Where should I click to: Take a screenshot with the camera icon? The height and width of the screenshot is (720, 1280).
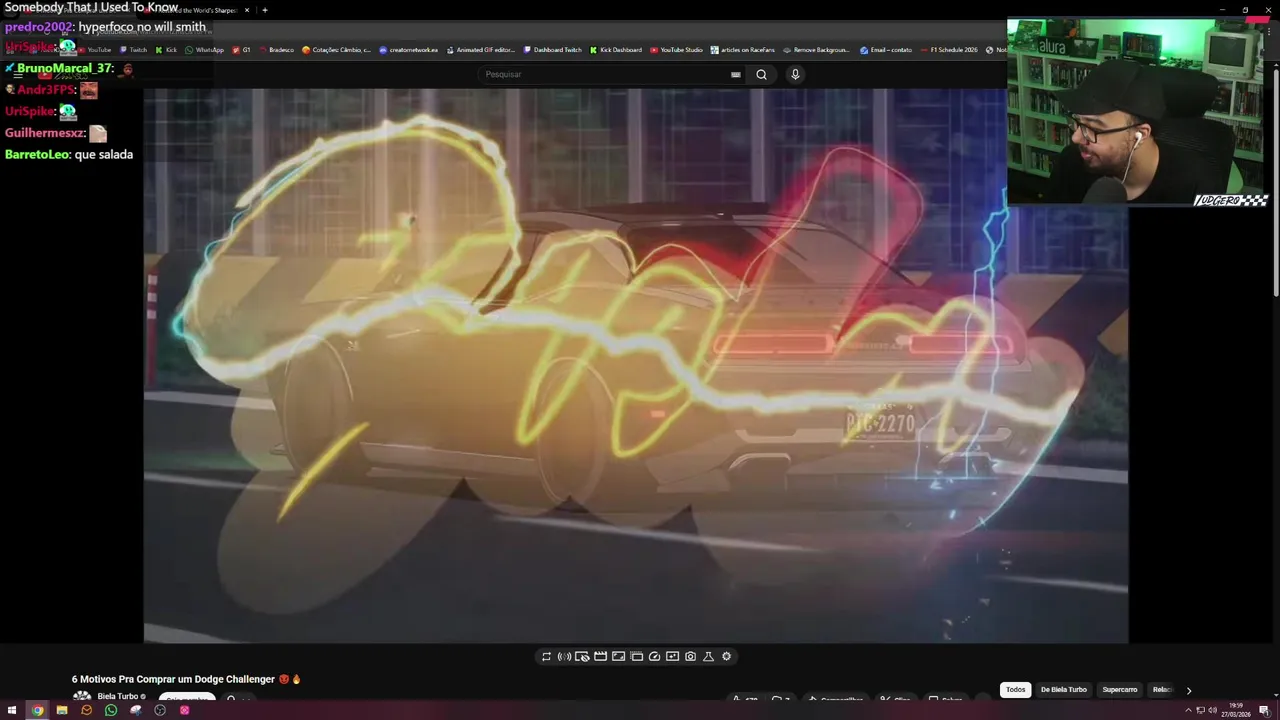(690, 657)
